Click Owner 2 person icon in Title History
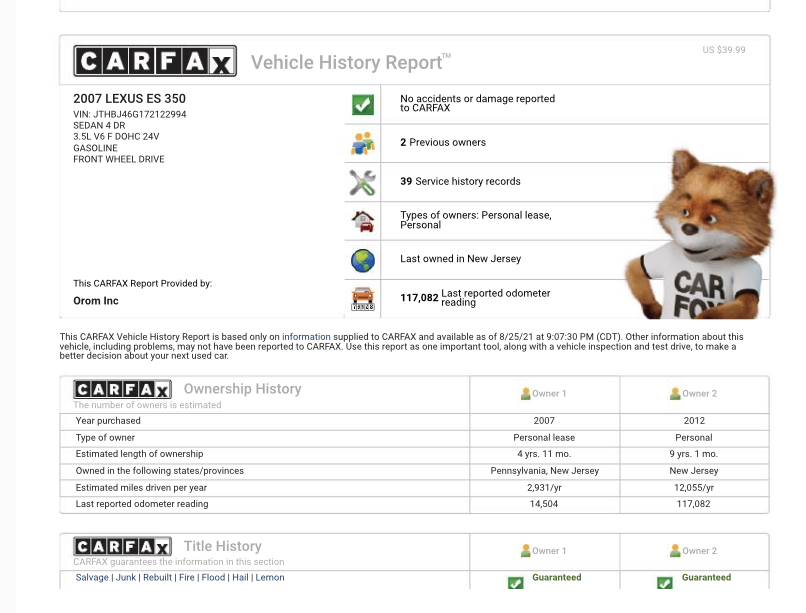Viewport: 806px width, 613px height. 675,551
